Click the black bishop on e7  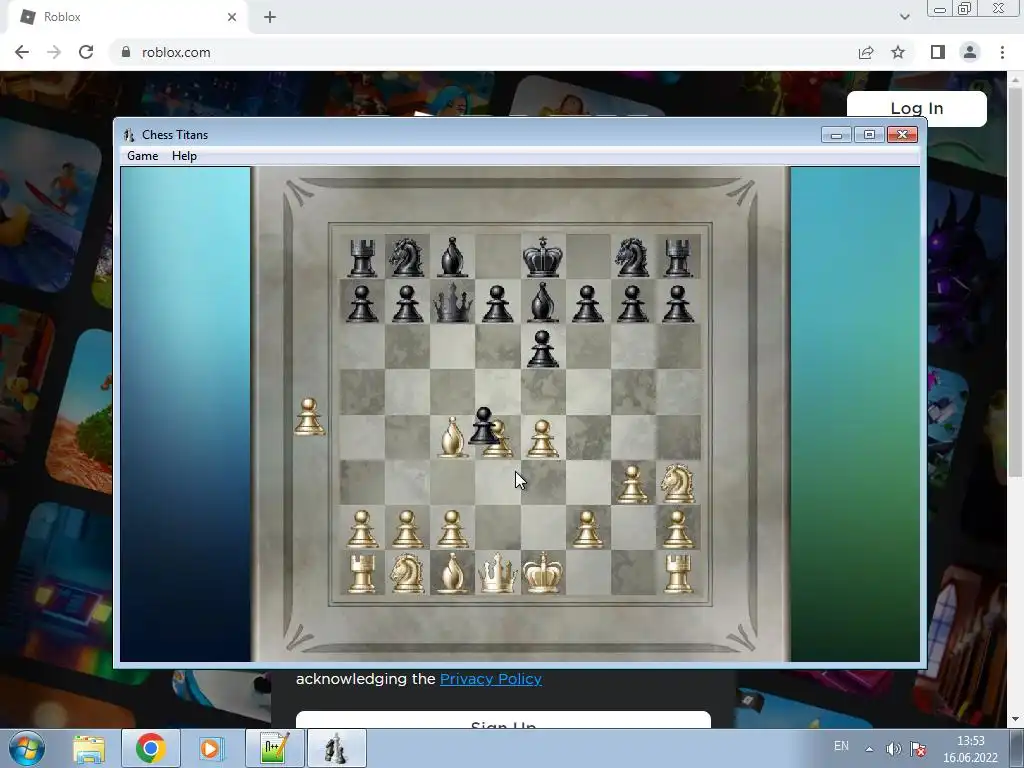click(542, 303)
